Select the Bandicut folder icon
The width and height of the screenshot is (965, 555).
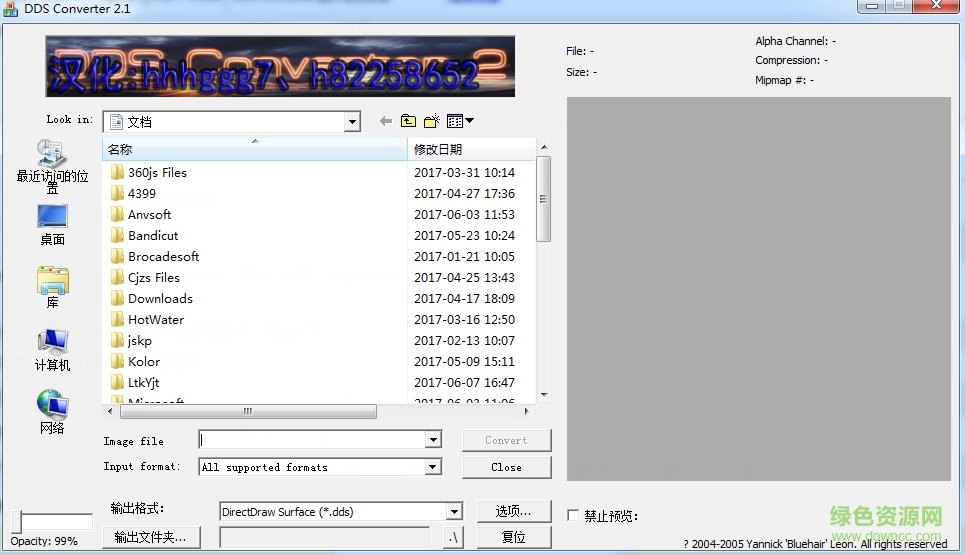pos(117,235)
